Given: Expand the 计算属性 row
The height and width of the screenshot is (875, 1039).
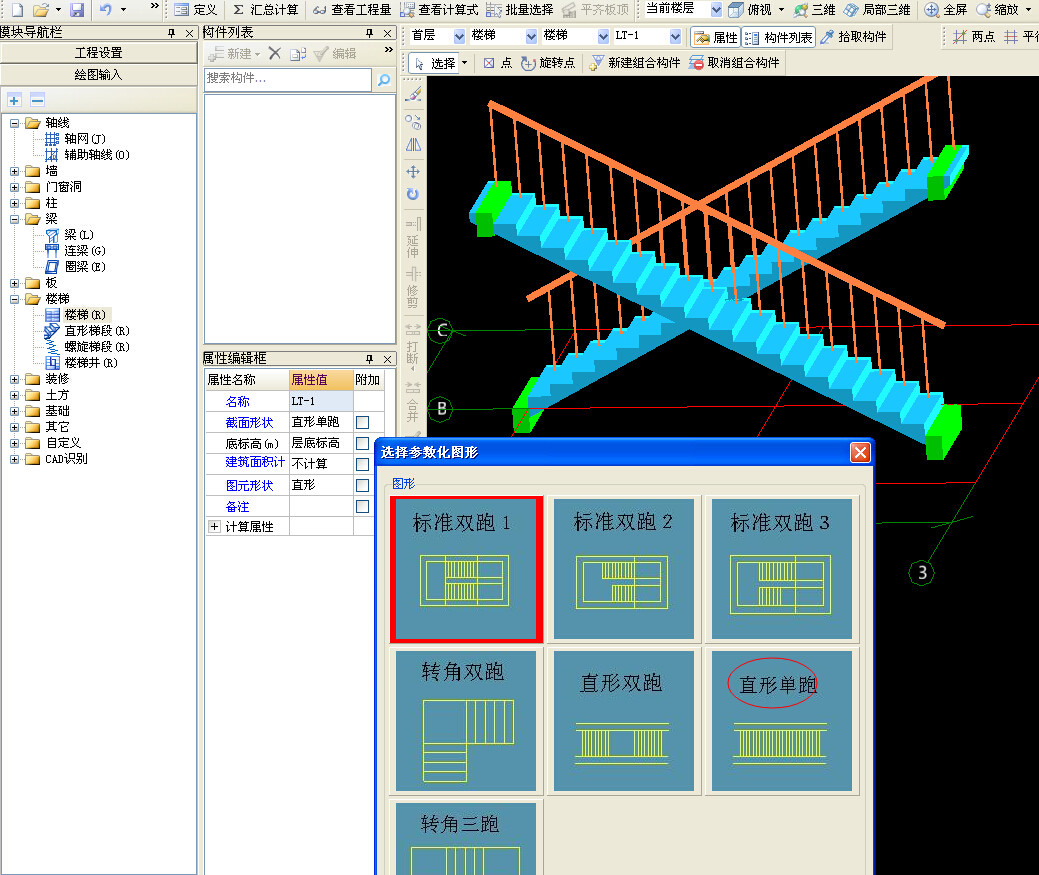Looking at the screenshot, I should click(214, 527).
